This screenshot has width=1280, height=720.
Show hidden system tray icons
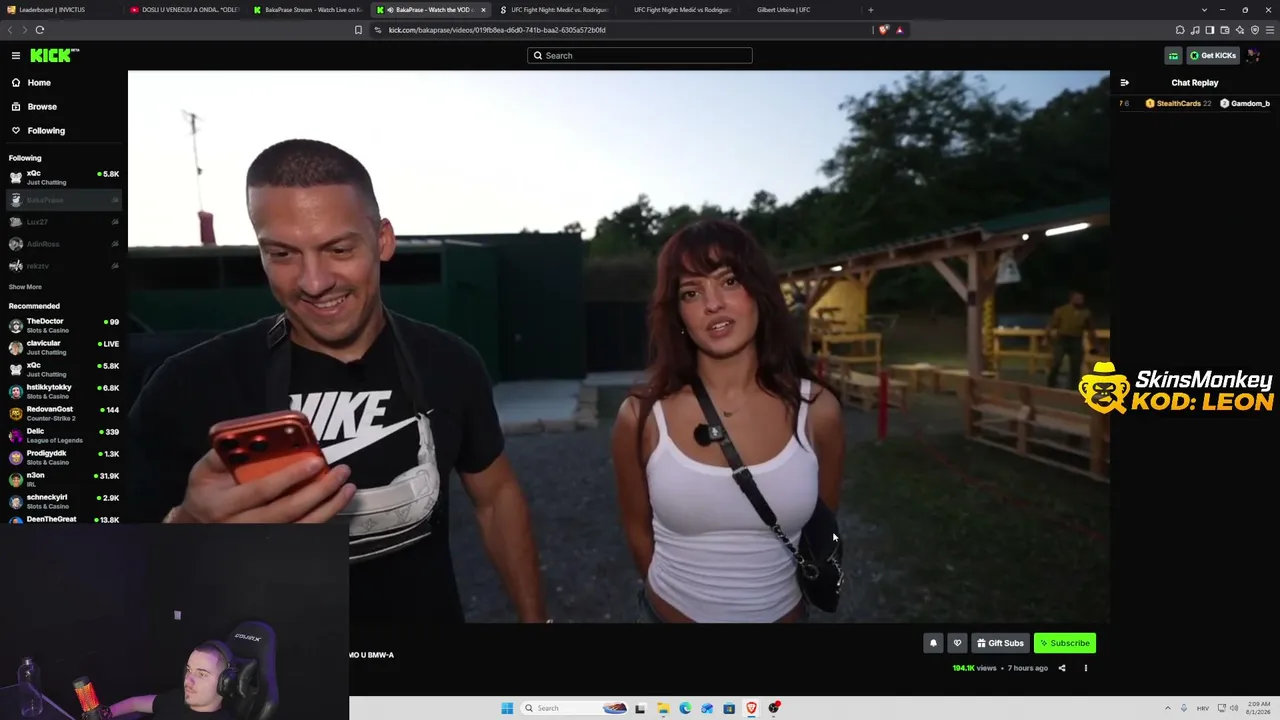1167,708
